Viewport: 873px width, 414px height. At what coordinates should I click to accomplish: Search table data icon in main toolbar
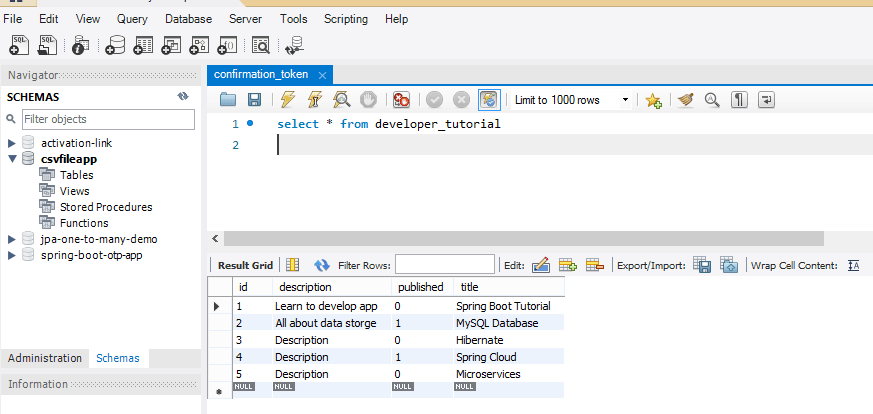click(x=260, y=45)
